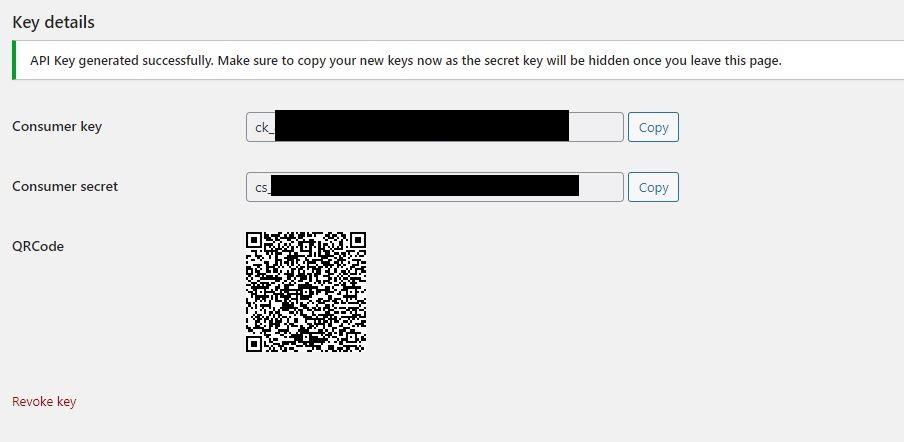This screenshot has height=442, width=904.
Task: Focus the Consumer key text field
Action: pyautogui.click(x=435, y=127)
